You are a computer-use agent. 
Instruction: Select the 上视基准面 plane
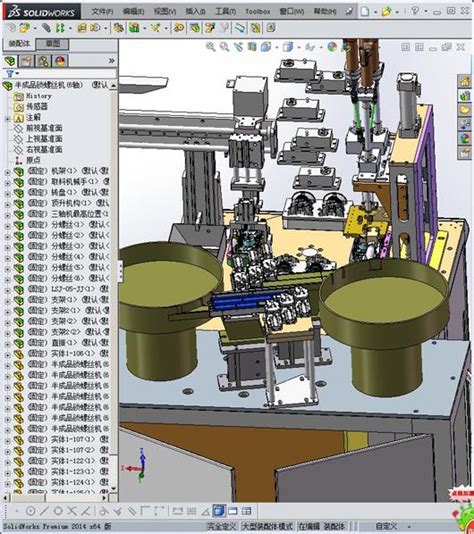(x=44, y=139)
